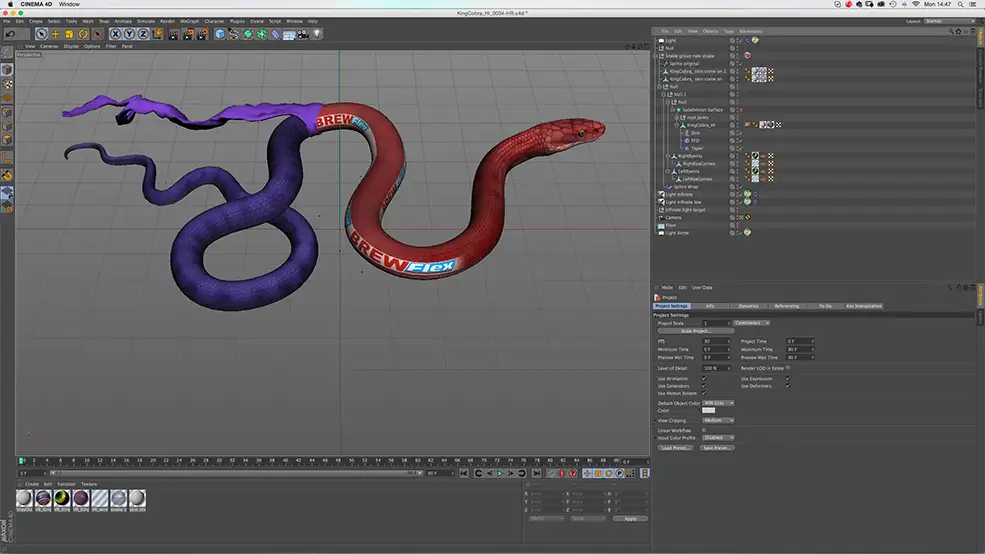Switch to the Referencing tab

pyautogui.click(x=786, y=306)
